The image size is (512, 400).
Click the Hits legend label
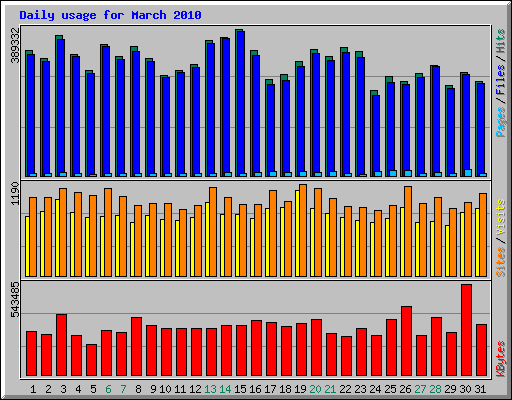coord(501,41)
